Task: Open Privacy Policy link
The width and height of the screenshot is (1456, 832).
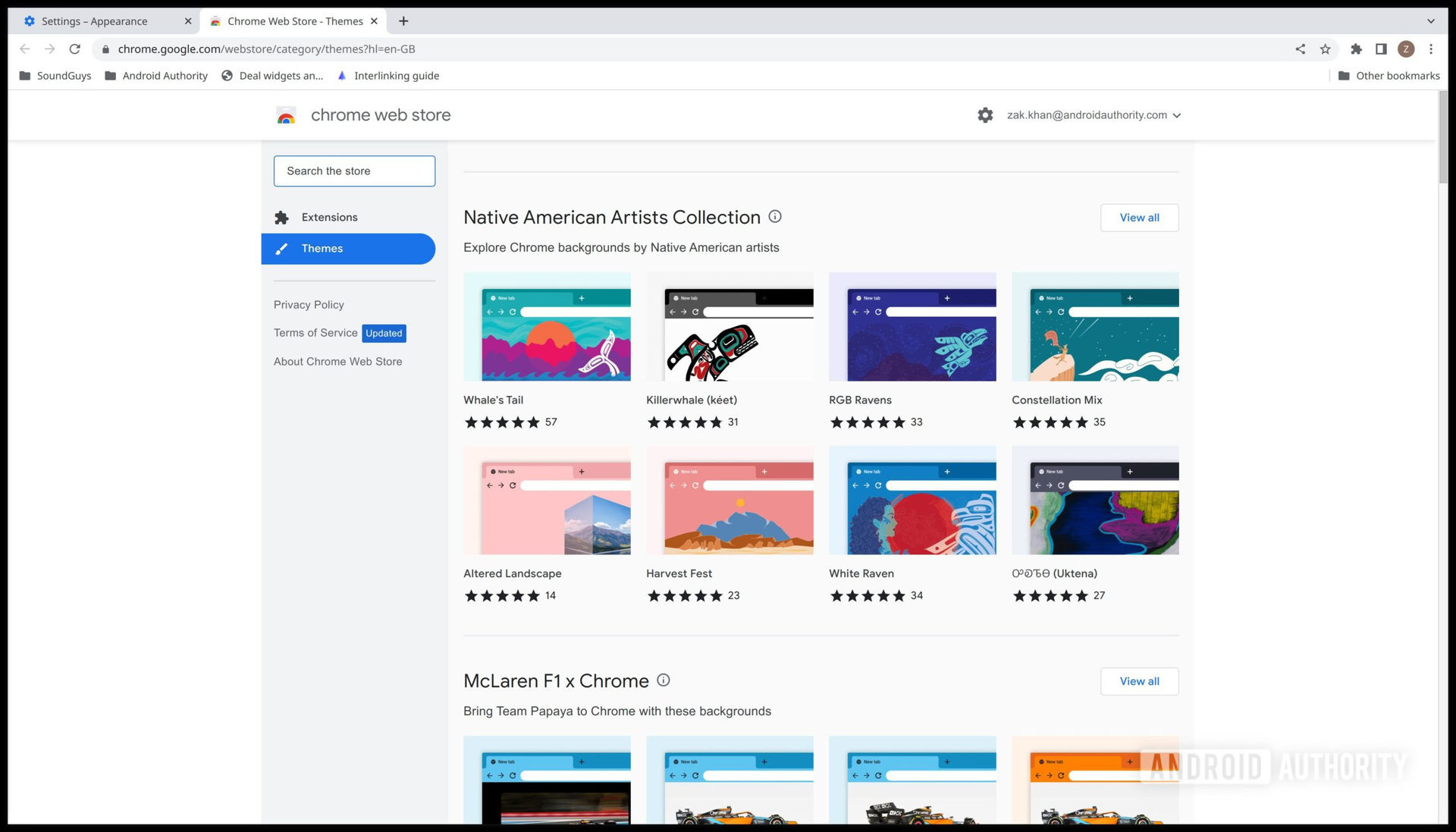Action: pyautogui.click(x=309, y=305)
